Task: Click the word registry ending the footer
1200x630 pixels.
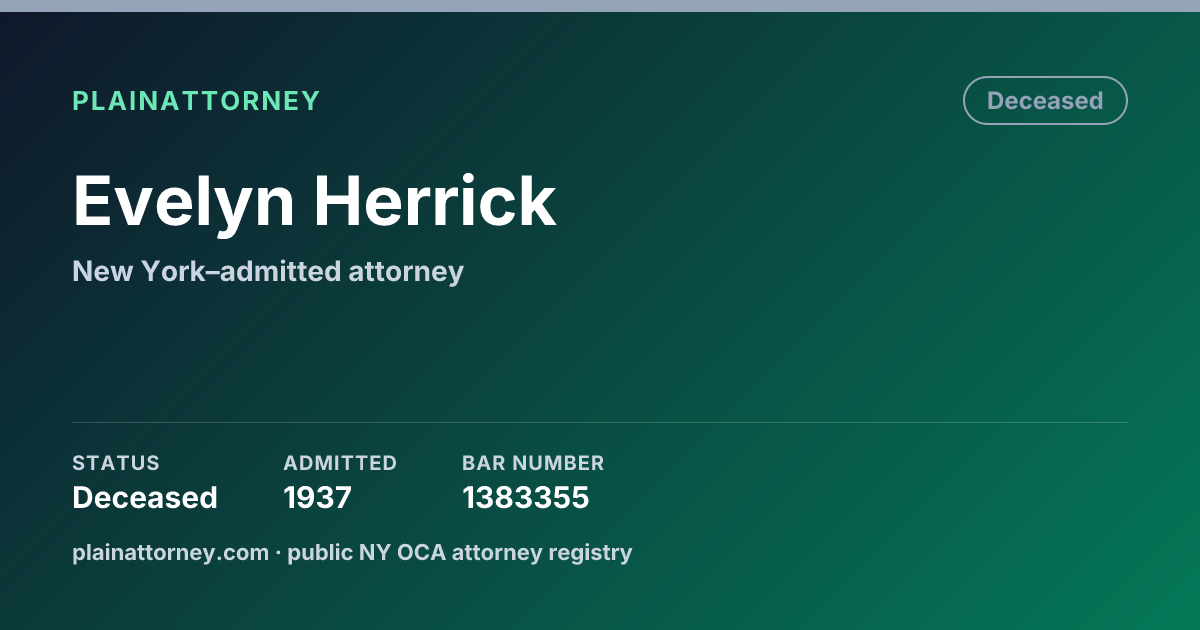Action: (x=595, y=553)
